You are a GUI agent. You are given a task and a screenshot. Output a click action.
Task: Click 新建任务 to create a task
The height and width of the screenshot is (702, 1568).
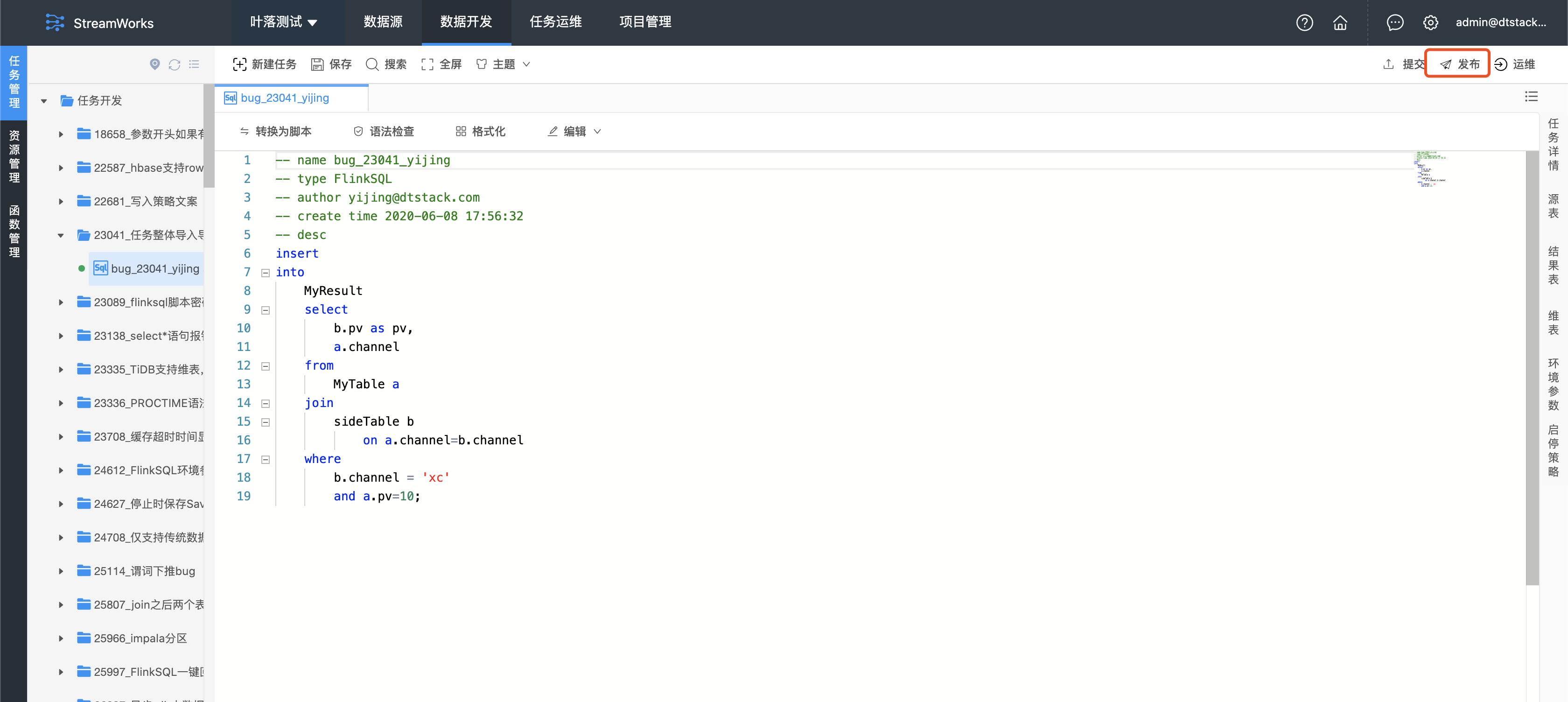point(264,64)
